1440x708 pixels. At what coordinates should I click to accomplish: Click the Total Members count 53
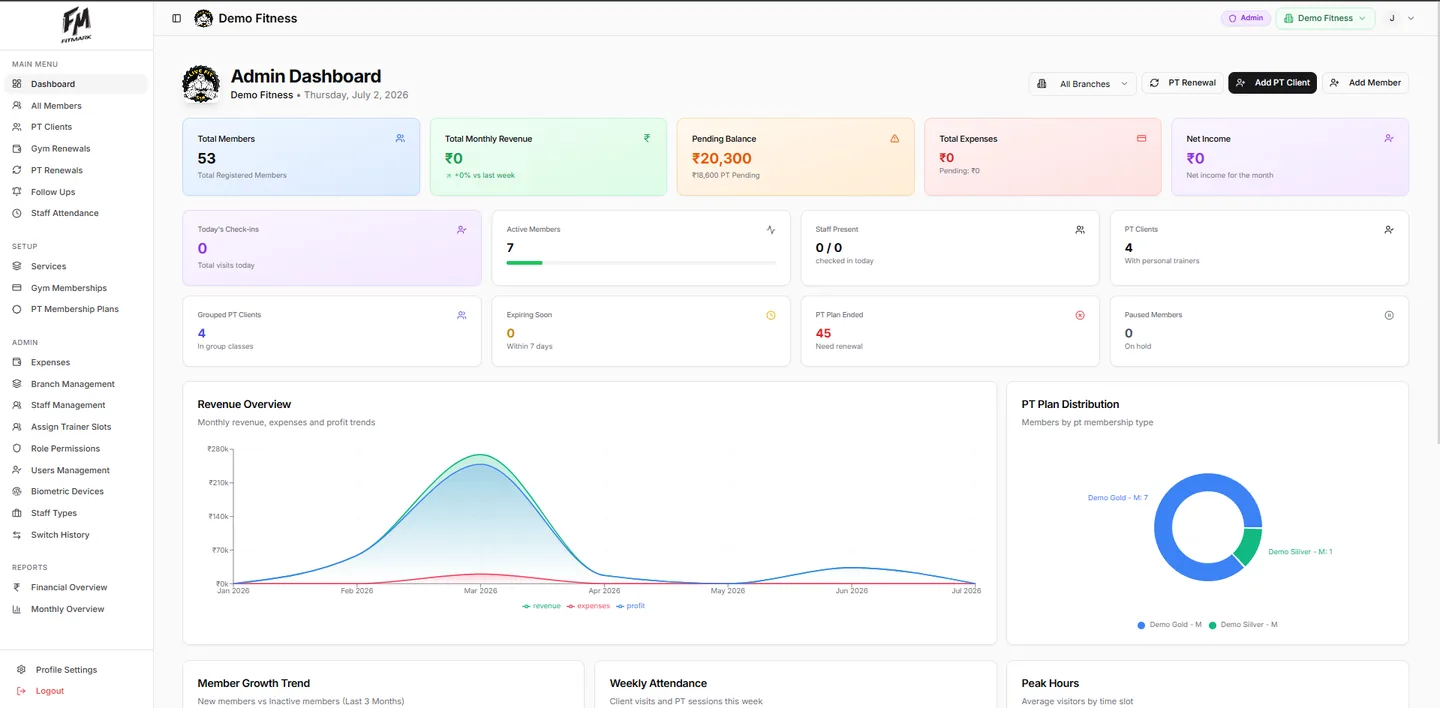point(207,158)
